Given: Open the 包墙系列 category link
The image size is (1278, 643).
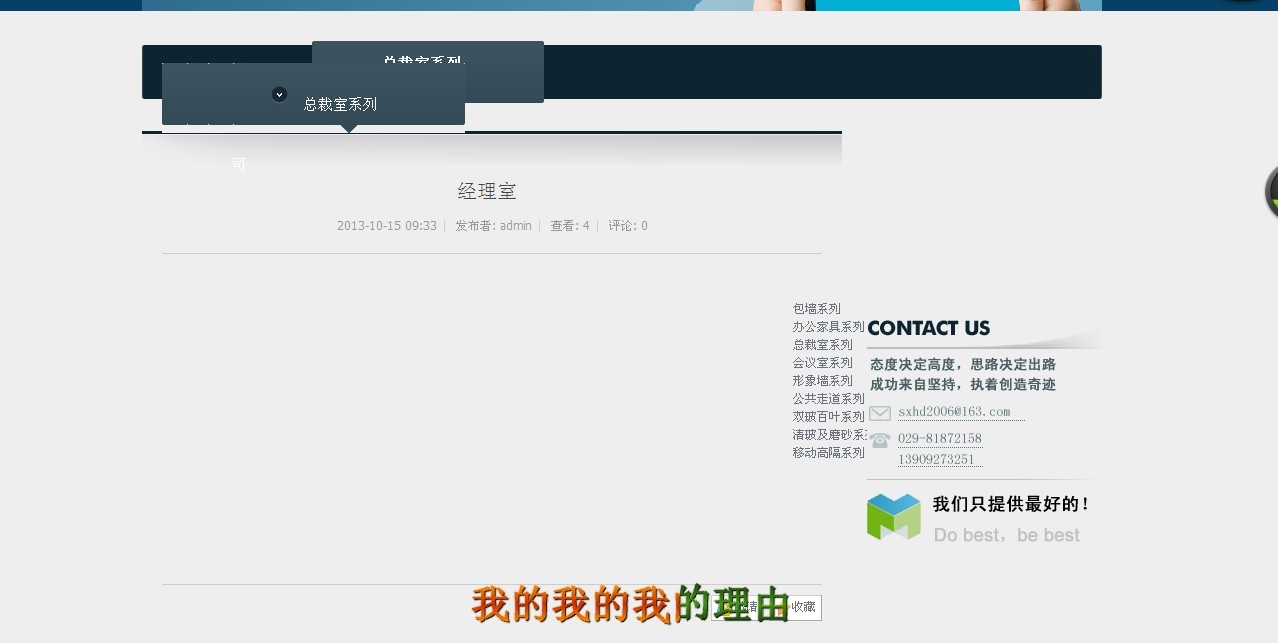Looking at the screenshot, I should point(817,309).
